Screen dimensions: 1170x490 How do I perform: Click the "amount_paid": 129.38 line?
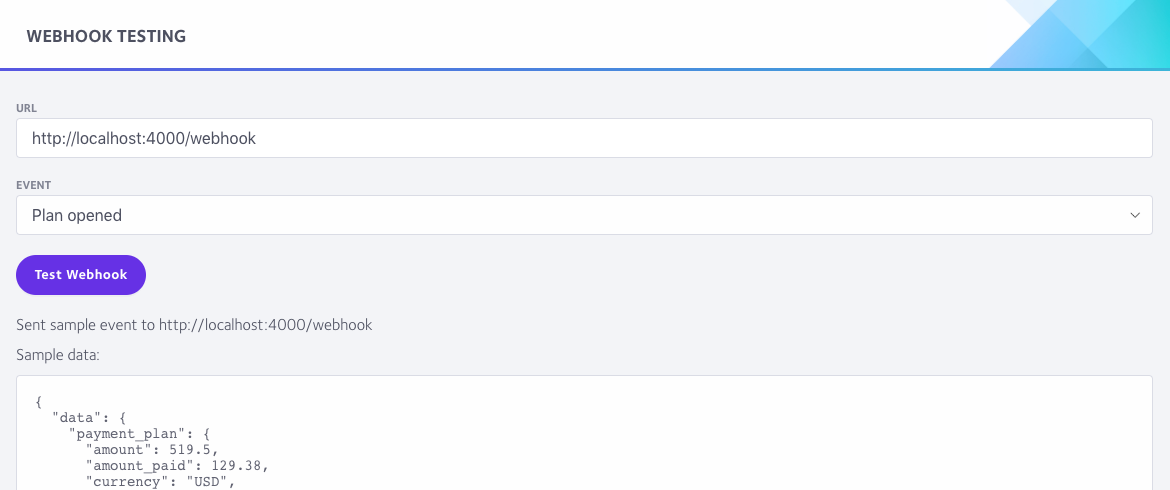(177, 465)
